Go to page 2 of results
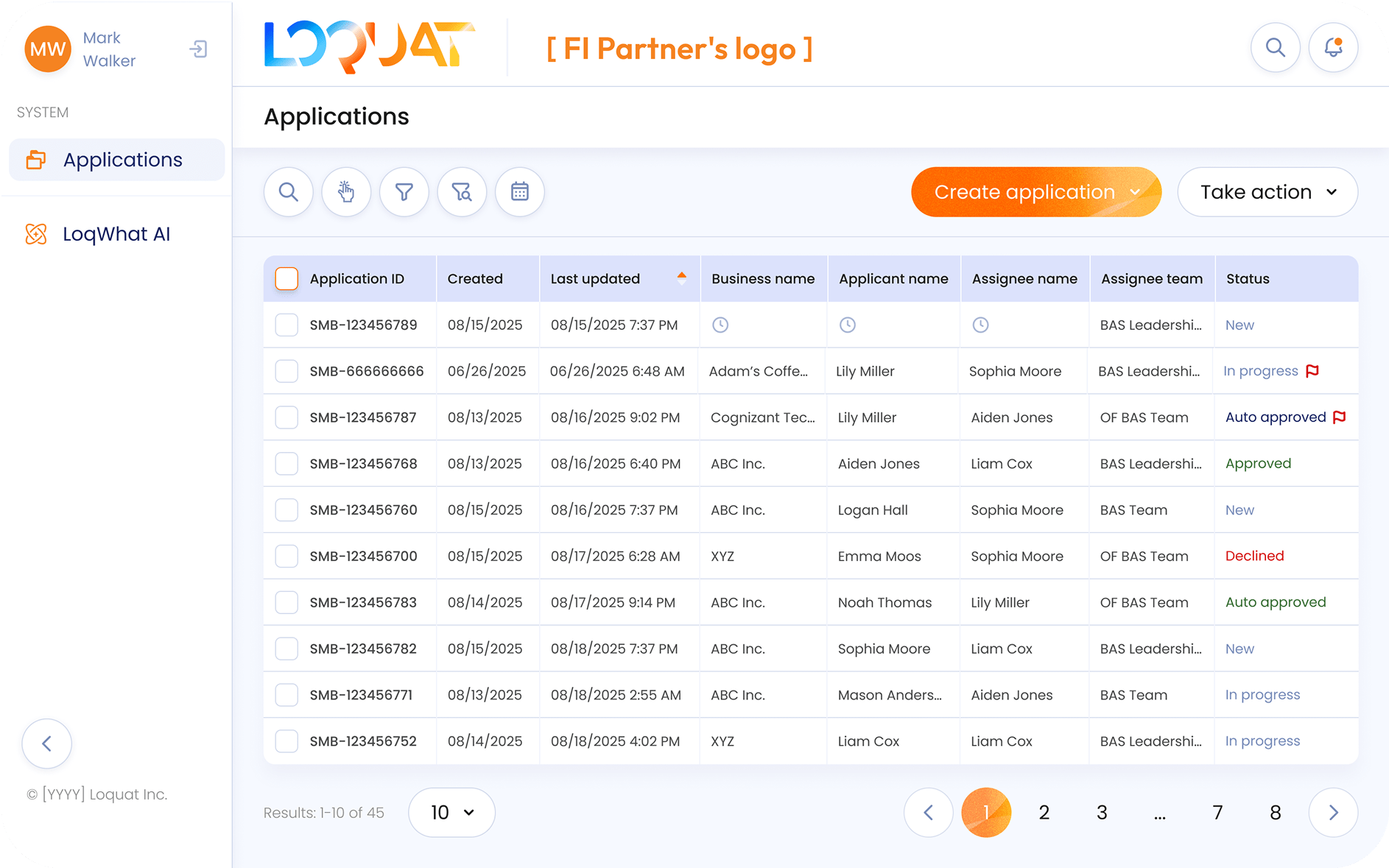 pos(1044,812)
